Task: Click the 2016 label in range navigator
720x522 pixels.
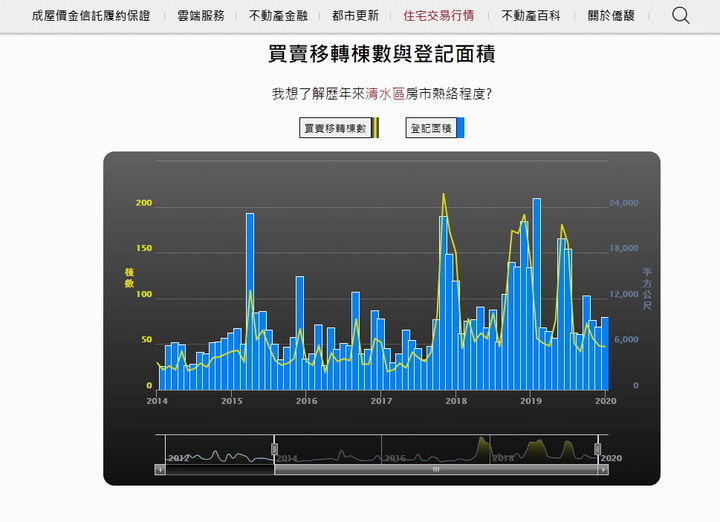Action: pyautogui.click(x=395, y=458)
